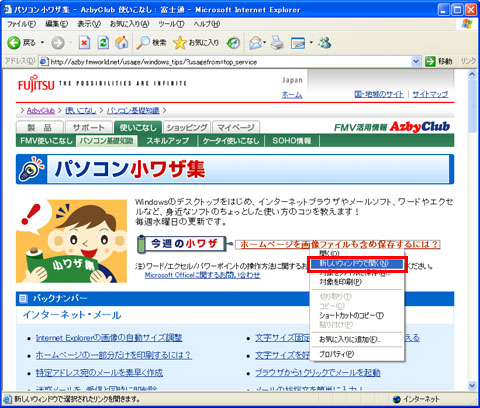
Task: Click the cartoon boy 小ワザ集 illustration
Action: (x=71, y=241)
